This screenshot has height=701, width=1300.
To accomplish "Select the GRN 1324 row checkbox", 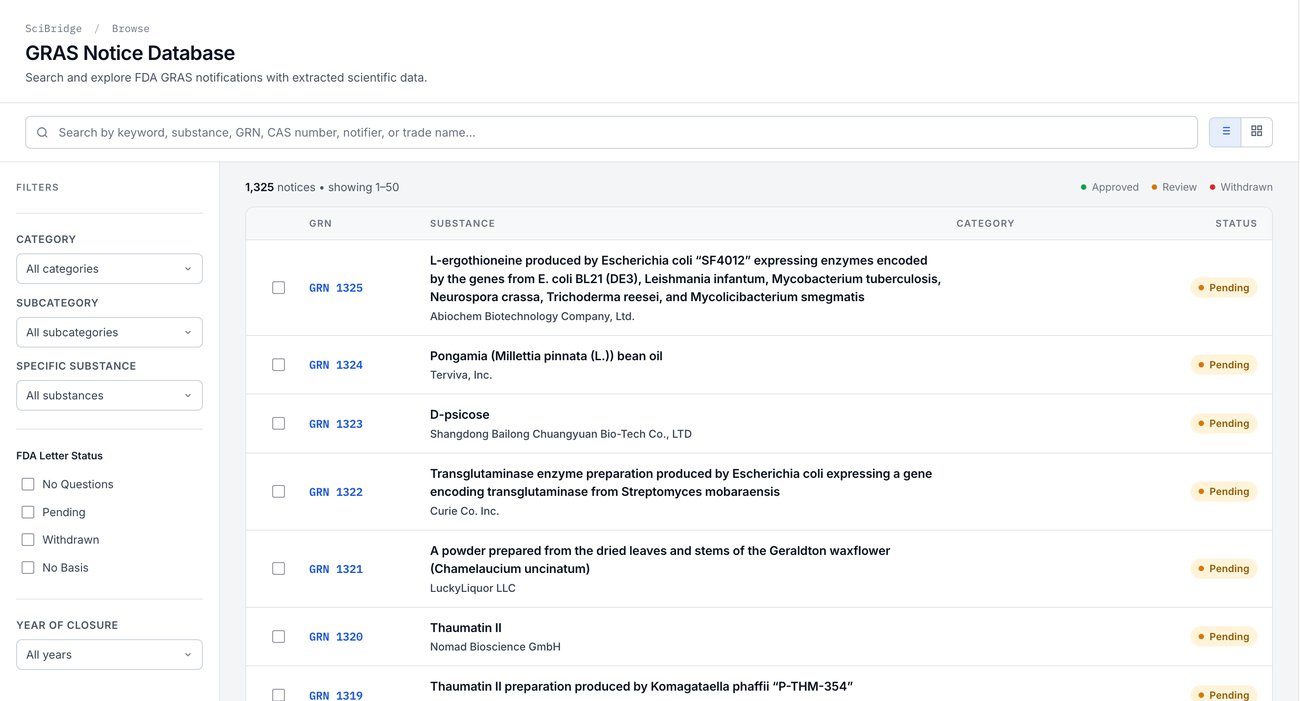I will (x=278, y=365).
